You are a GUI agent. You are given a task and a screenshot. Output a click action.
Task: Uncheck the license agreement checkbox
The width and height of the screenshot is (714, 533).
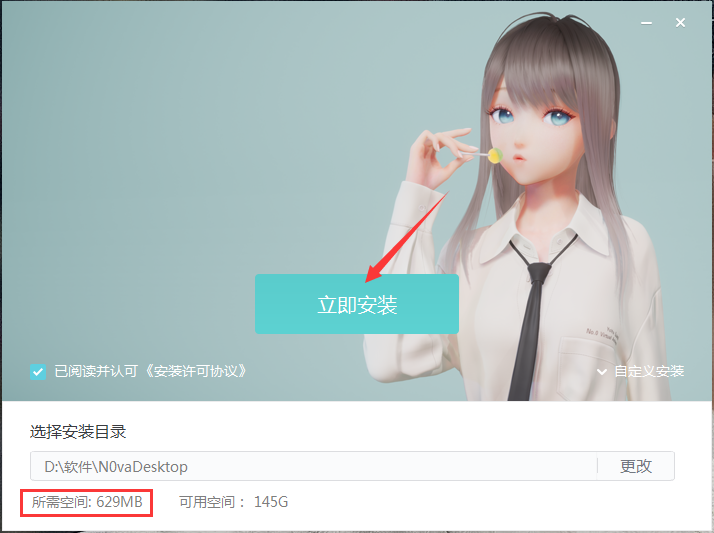click(38, 371)
